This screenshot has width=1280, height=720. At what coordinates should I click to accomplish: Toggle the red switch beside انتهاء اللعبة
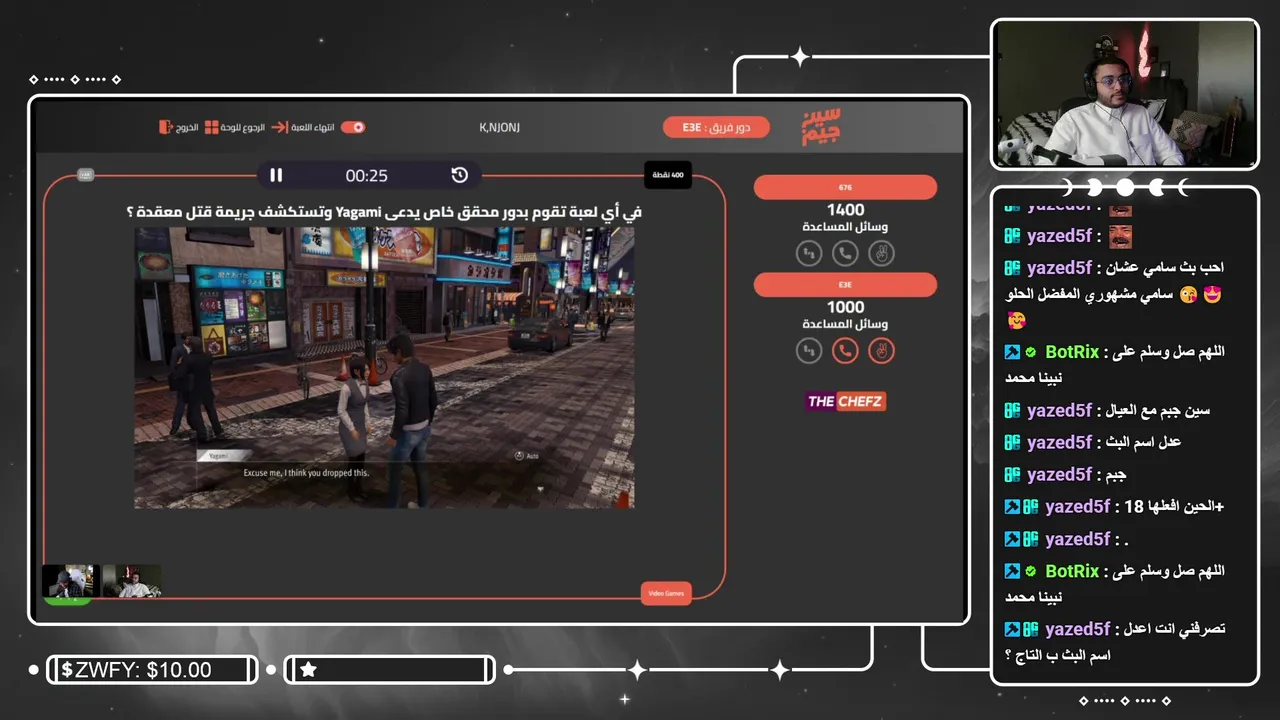point(353,127)
